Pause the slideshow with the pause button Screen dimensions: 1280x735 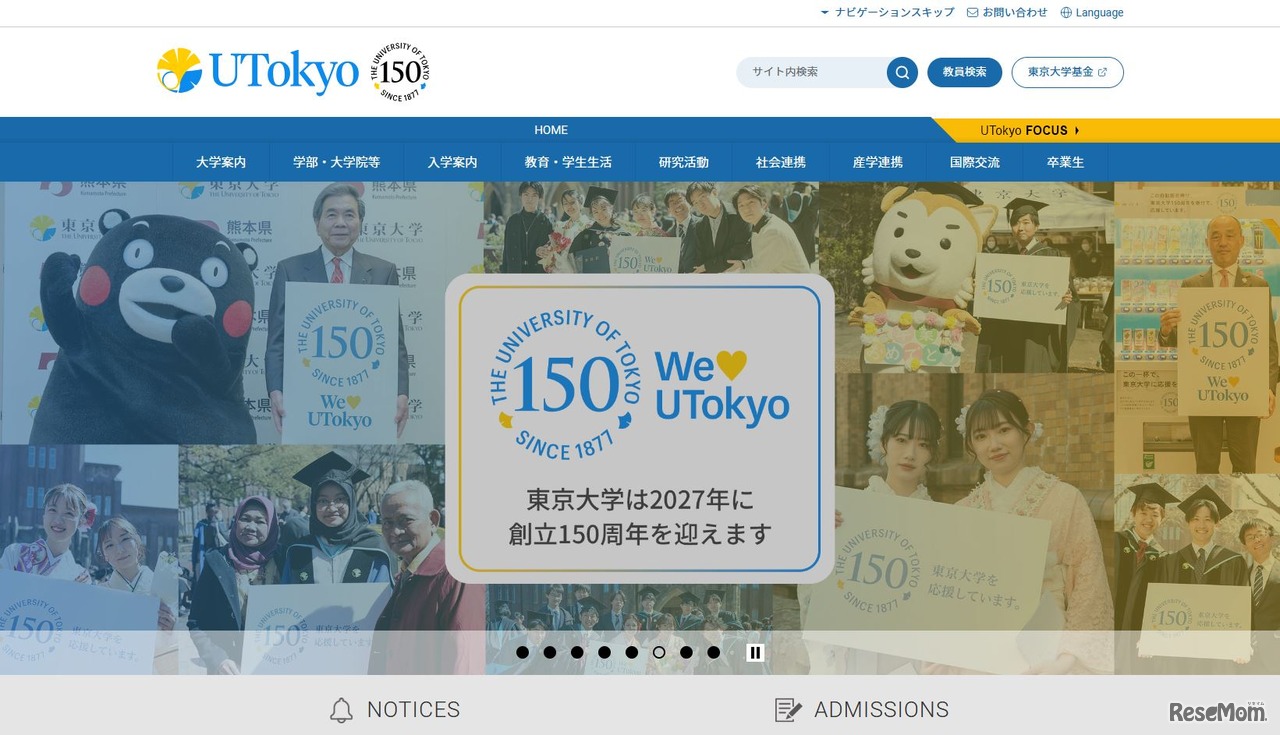[x=755, y=652]
